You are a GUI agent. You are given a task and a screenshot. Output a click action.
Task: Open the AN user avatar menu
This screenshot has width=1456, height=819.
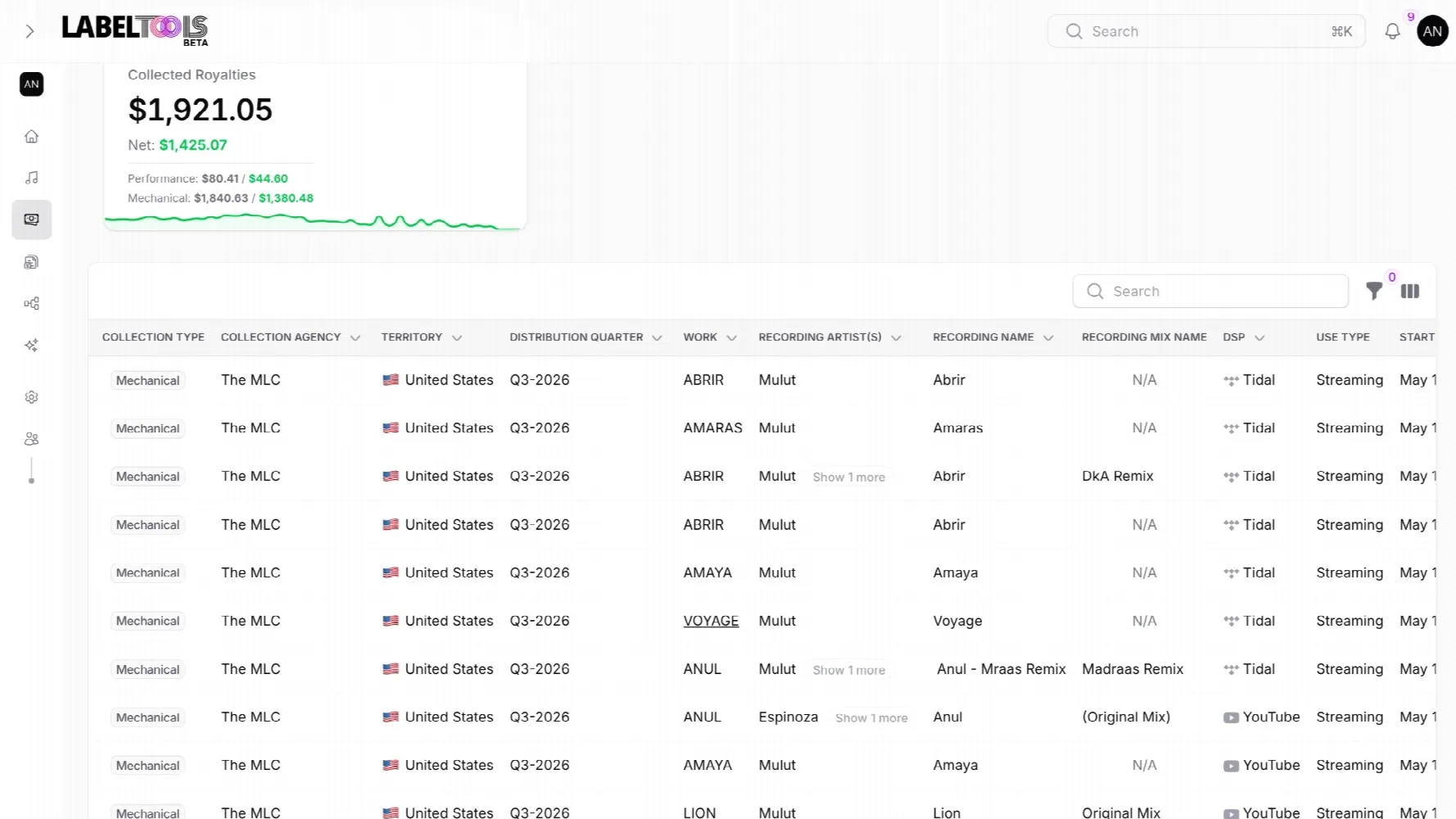pos(1432,31)
